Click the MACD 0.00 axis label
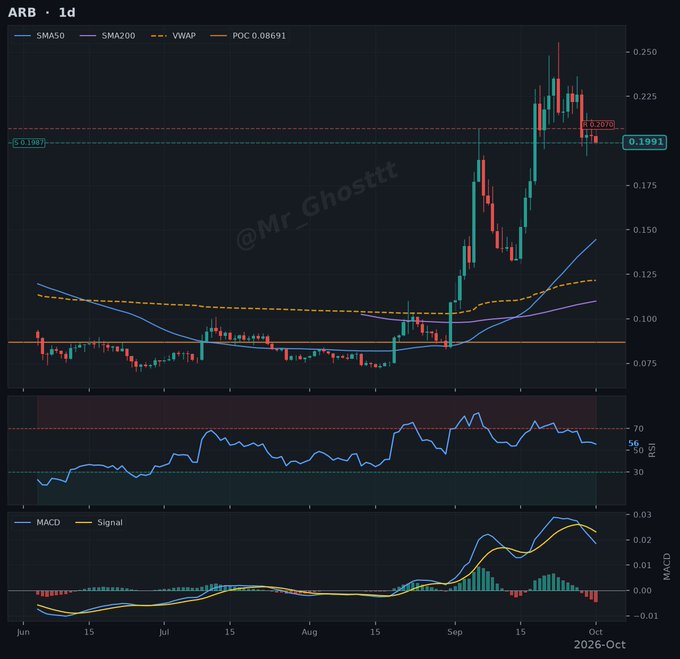The height and width of the screenshot is (659, 680). [x=642, y=590]
